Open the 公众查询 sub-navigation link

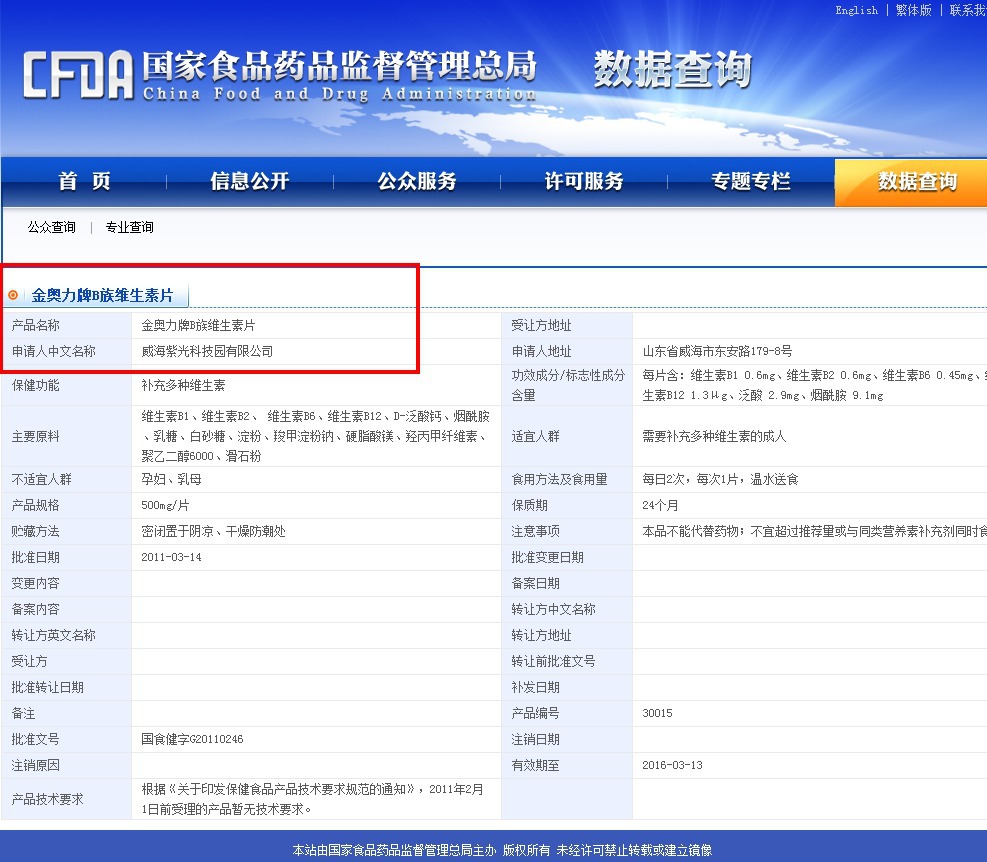coord(52,227)
